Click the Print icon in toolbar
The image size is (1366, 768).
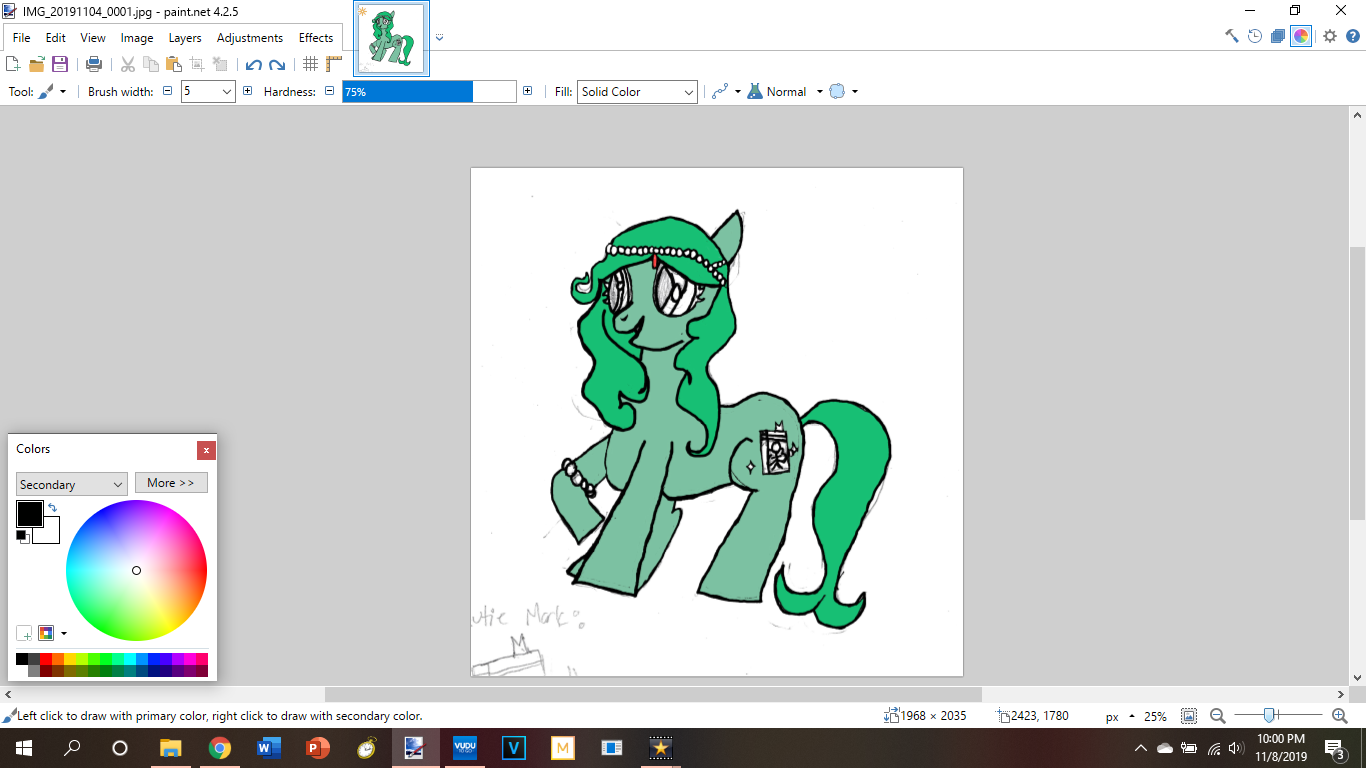coord(94,64)
